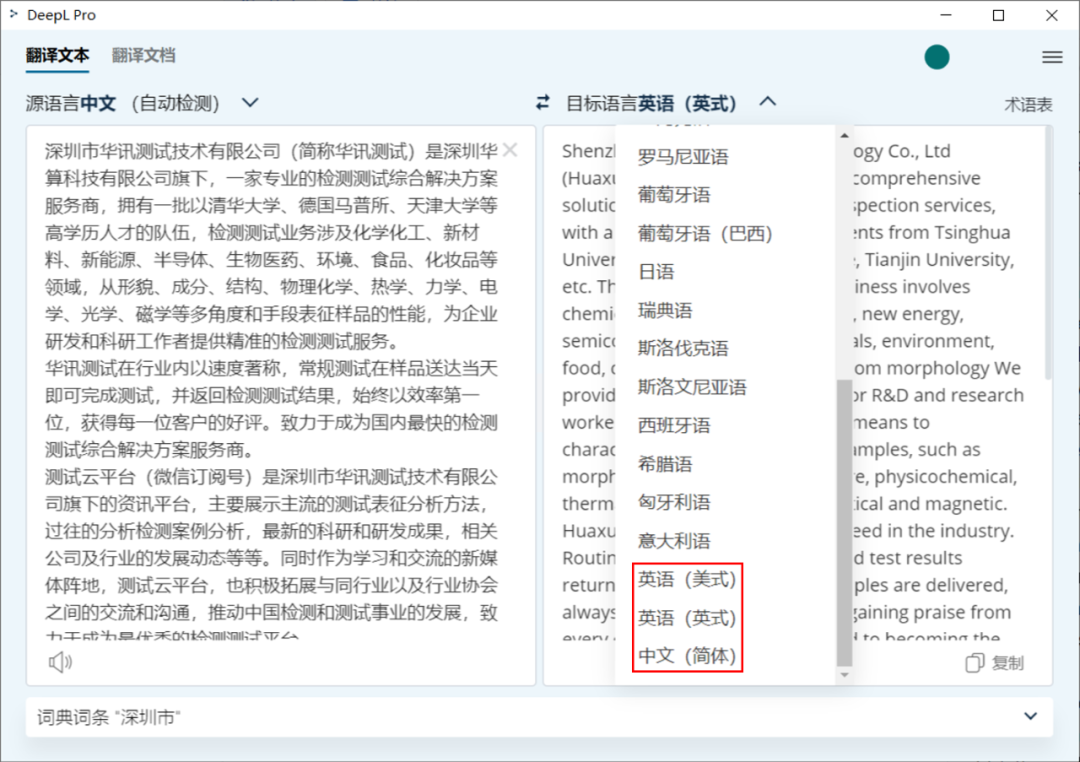Select 意大利语 in language list
Viewport: 1080px width, 762px height.
674,541
